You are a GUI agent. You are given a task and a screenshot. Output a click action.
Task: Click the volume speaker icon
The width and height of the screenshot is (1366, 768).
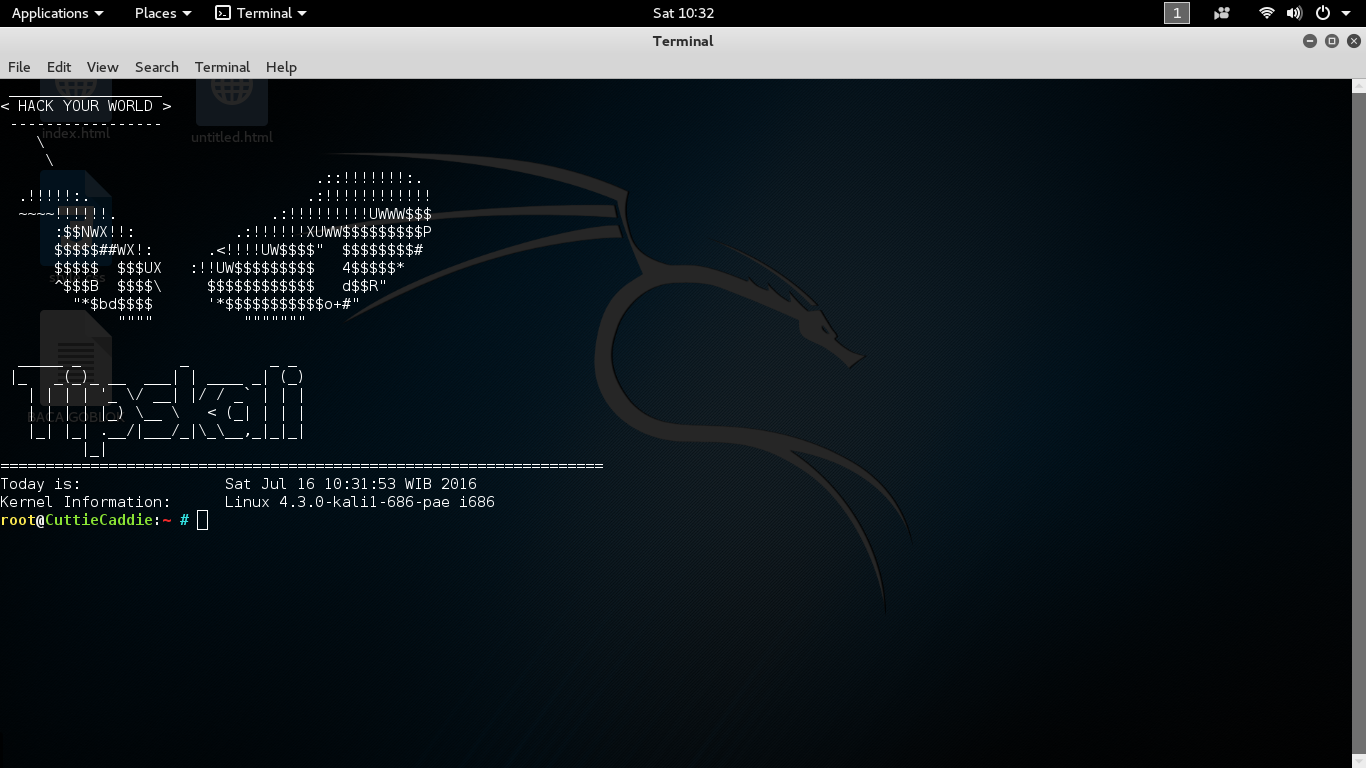click(x=1294, y=13)
